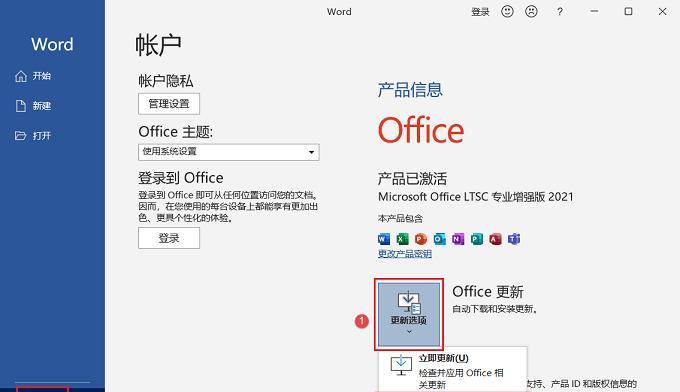This screenshot has width=680, height=392.
Task: Click the Teams product icon
Action: coord(514,238)
